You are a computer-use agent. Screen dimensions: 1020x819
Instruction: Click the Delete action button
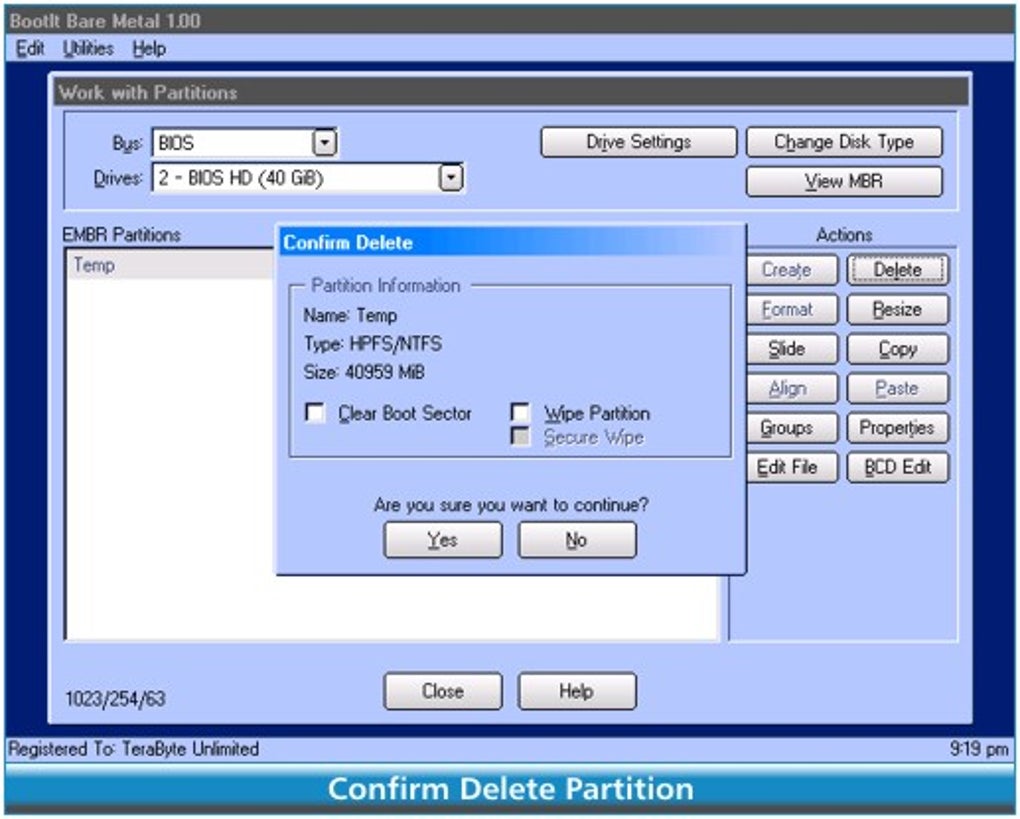(x=898, y=270)
